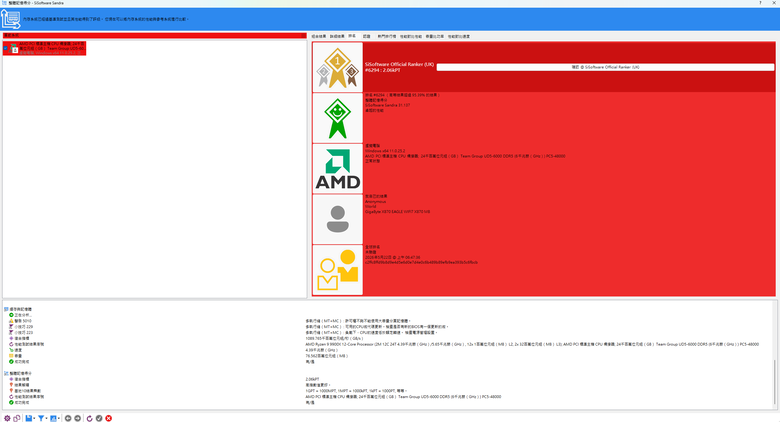
Task: Click the red column header in the left list
Action: 154,35
